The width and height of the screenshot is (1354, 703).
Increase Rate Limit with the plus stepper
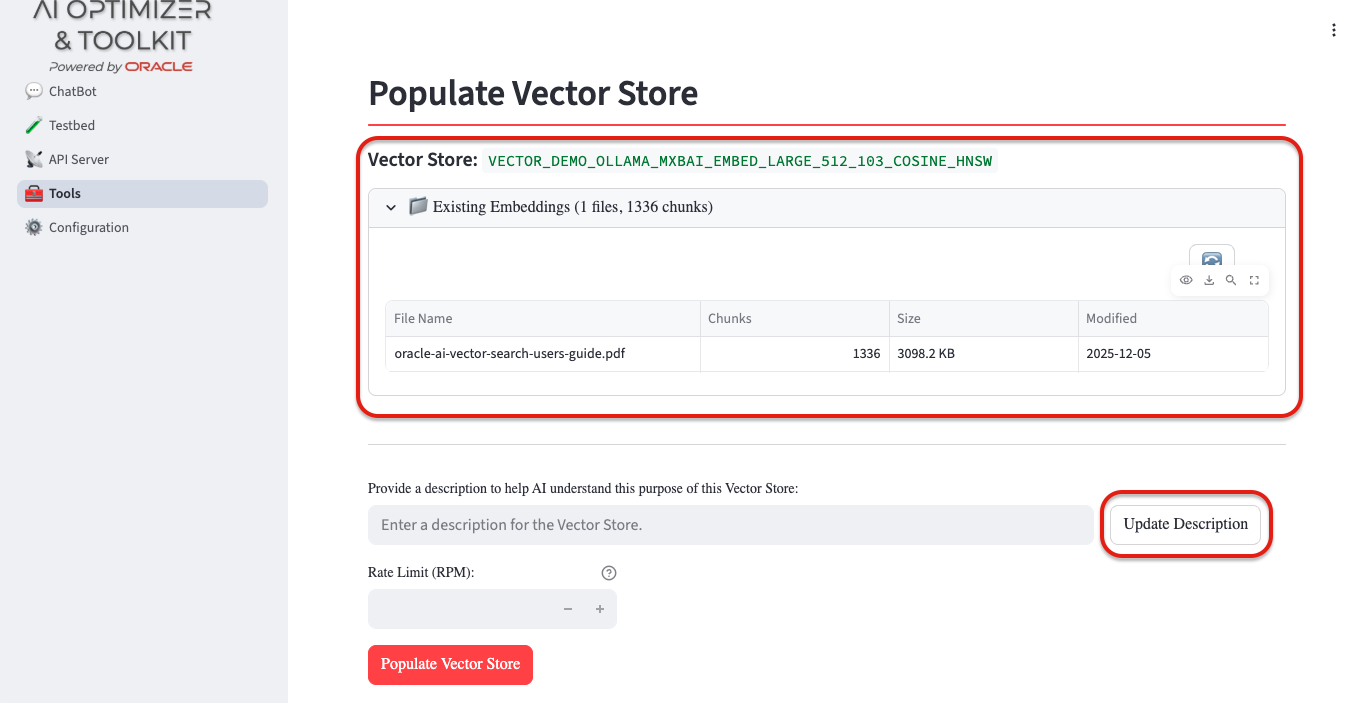(599, 608)
